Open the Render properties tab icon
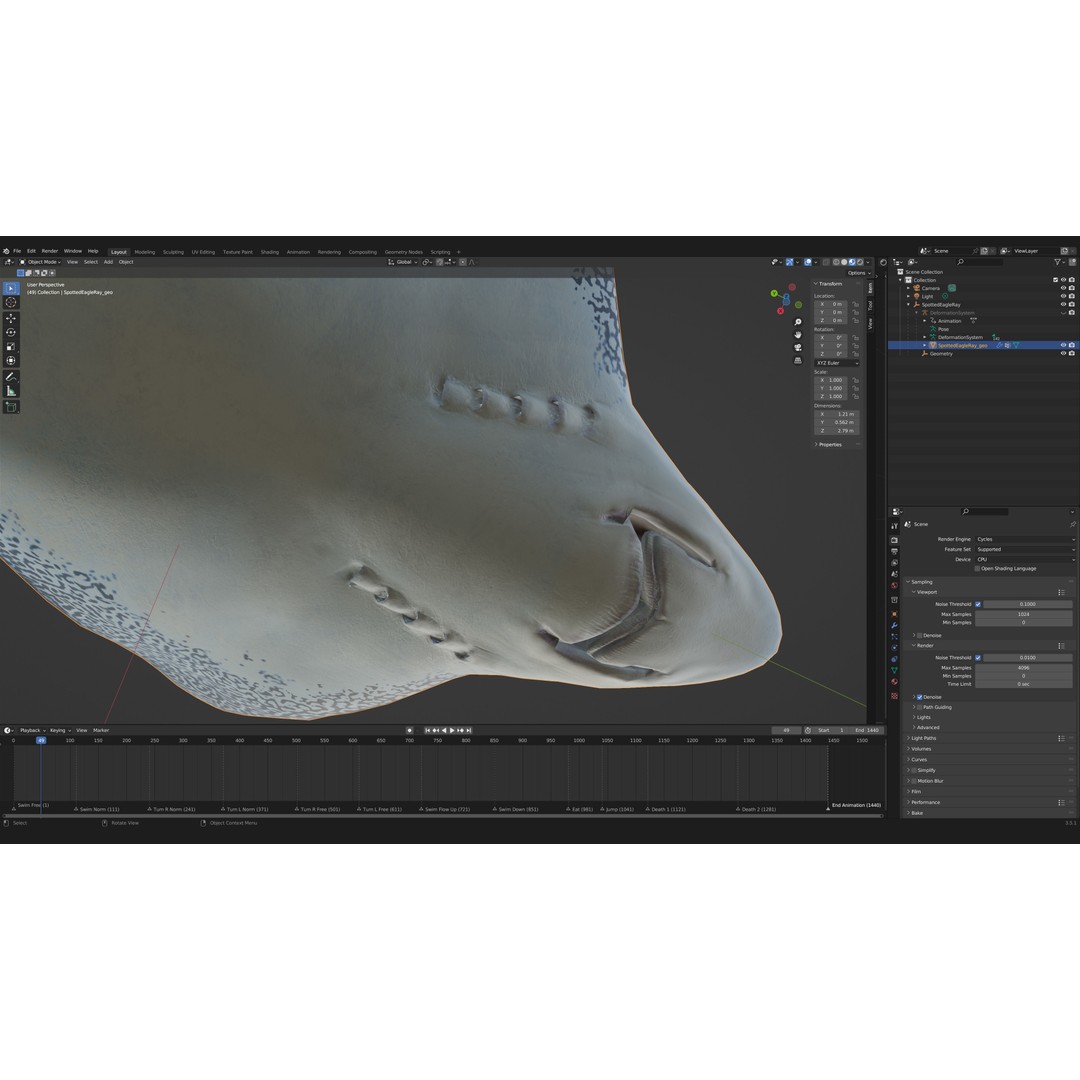 [x=894, y=540]
